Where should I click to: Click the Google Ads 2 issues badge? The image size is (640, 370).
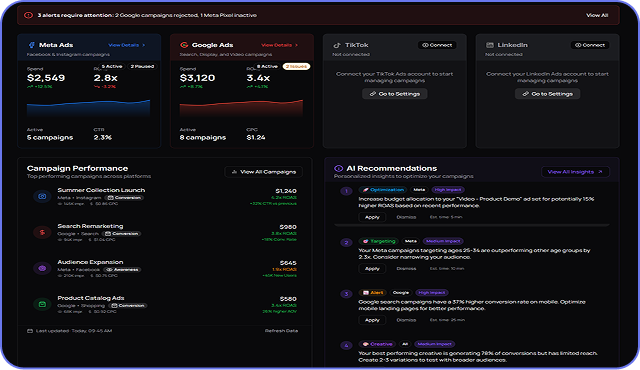click(x=296, y=66)
